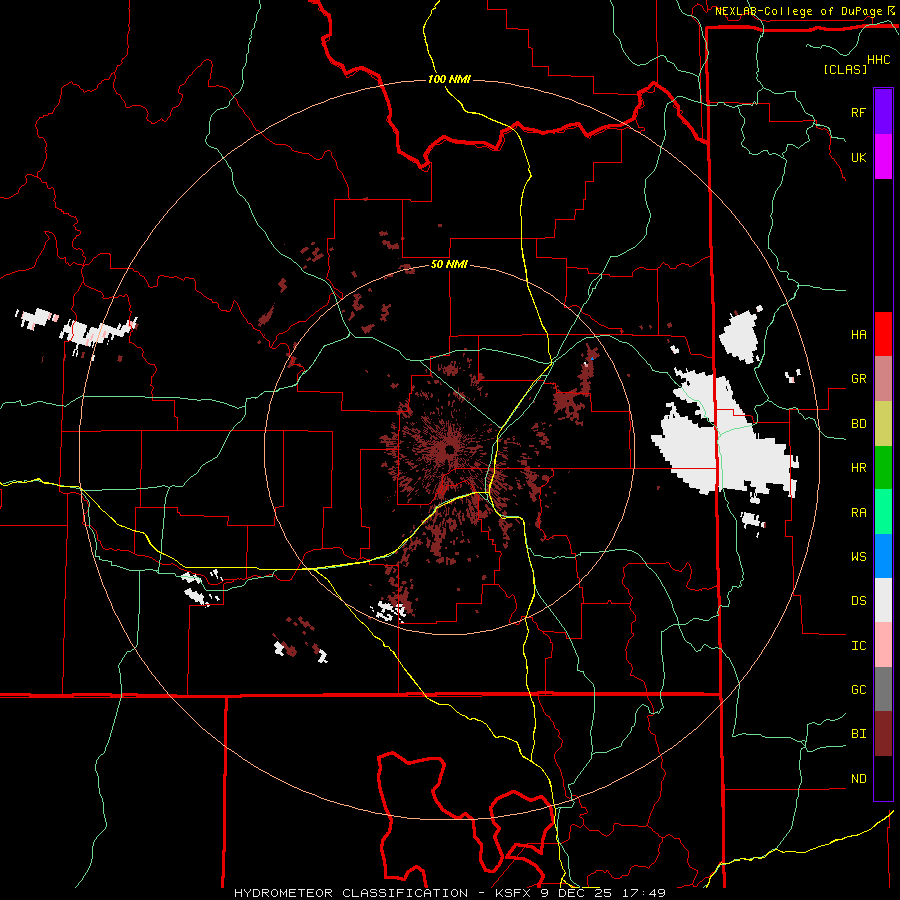Click the BI dark-red legend swatch

pyautogui.click(x=883, y=734)
